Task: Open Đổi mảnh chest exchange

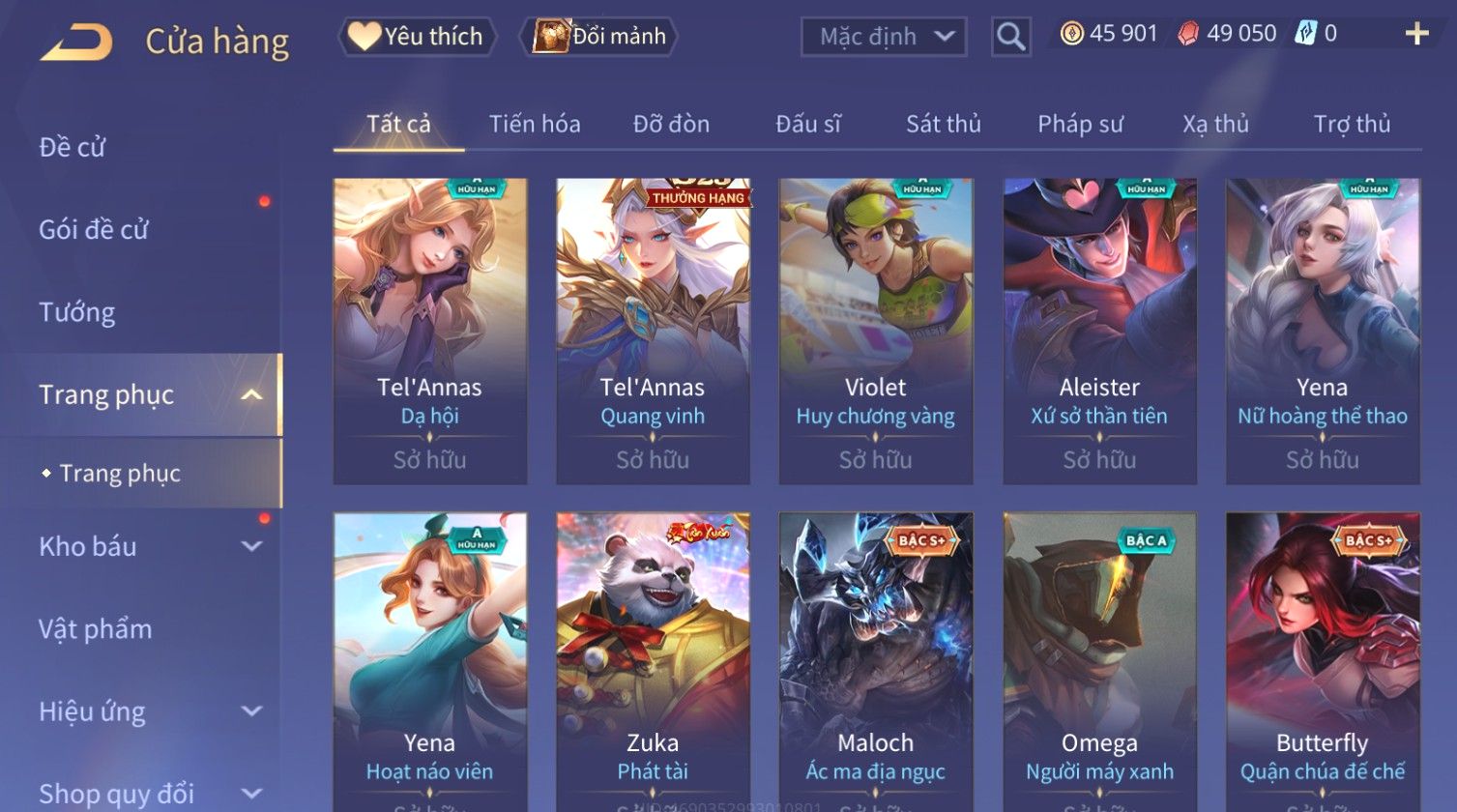Action: point(599,37)
